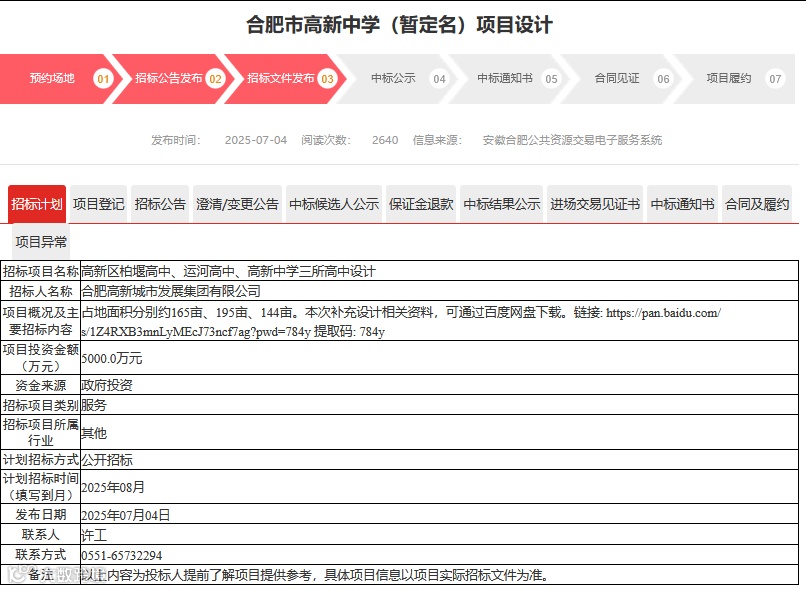The height and width of the screenshot is (590, 806).
Task: Click the contact person 许工
Action: point(94,535)
